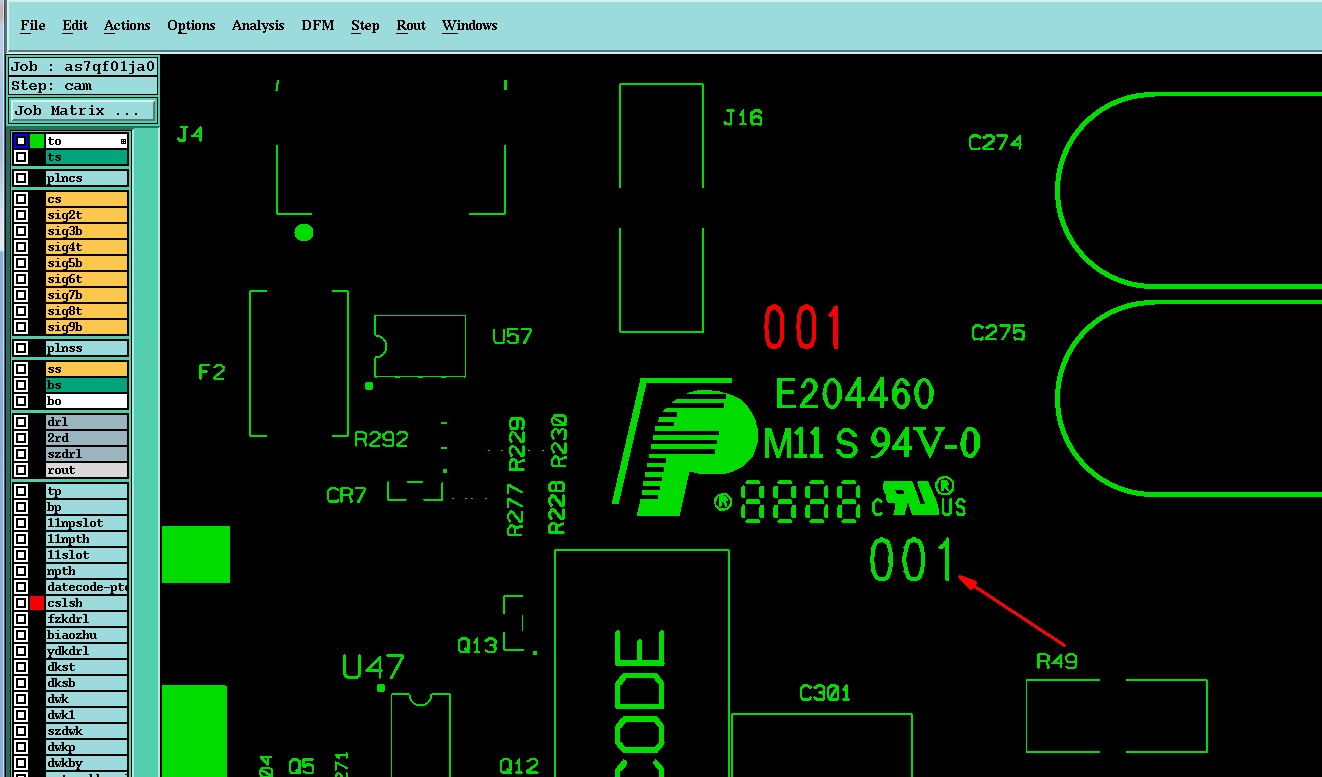
Task: Toggle the checkbox for layer bs
Action: pos(21,385)
